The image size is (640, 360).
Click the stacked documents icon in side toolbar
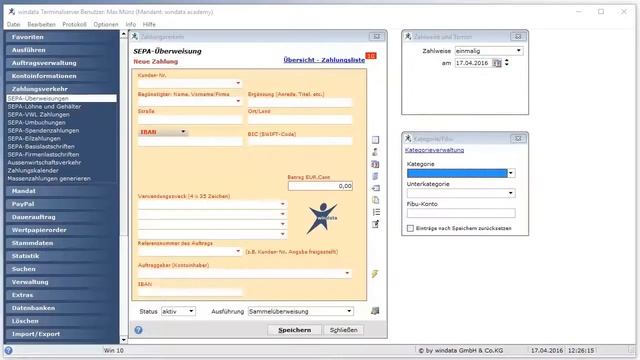click(376, 176)
